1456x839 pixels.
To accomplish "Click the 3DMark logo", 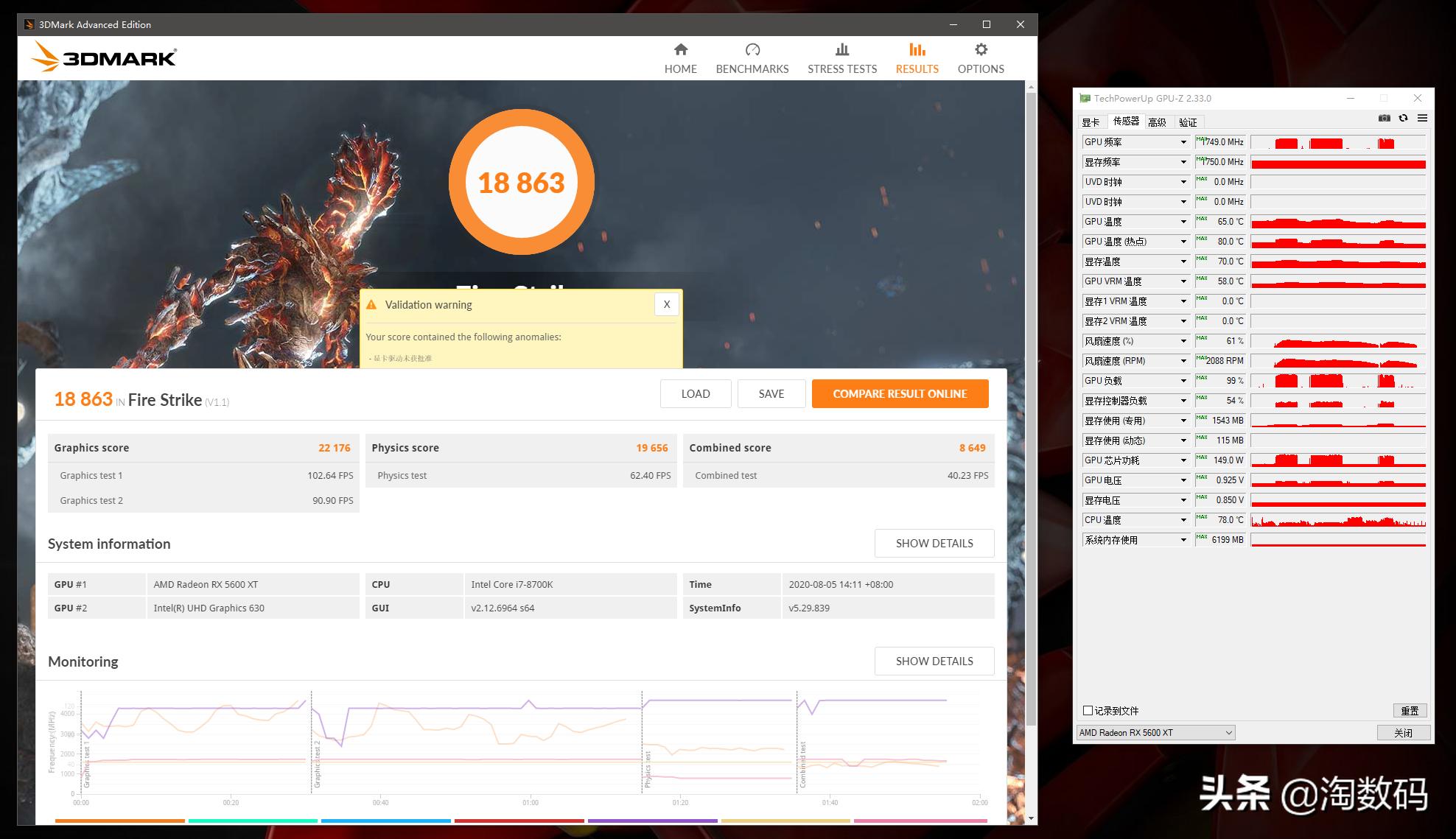I will point(103,57).
